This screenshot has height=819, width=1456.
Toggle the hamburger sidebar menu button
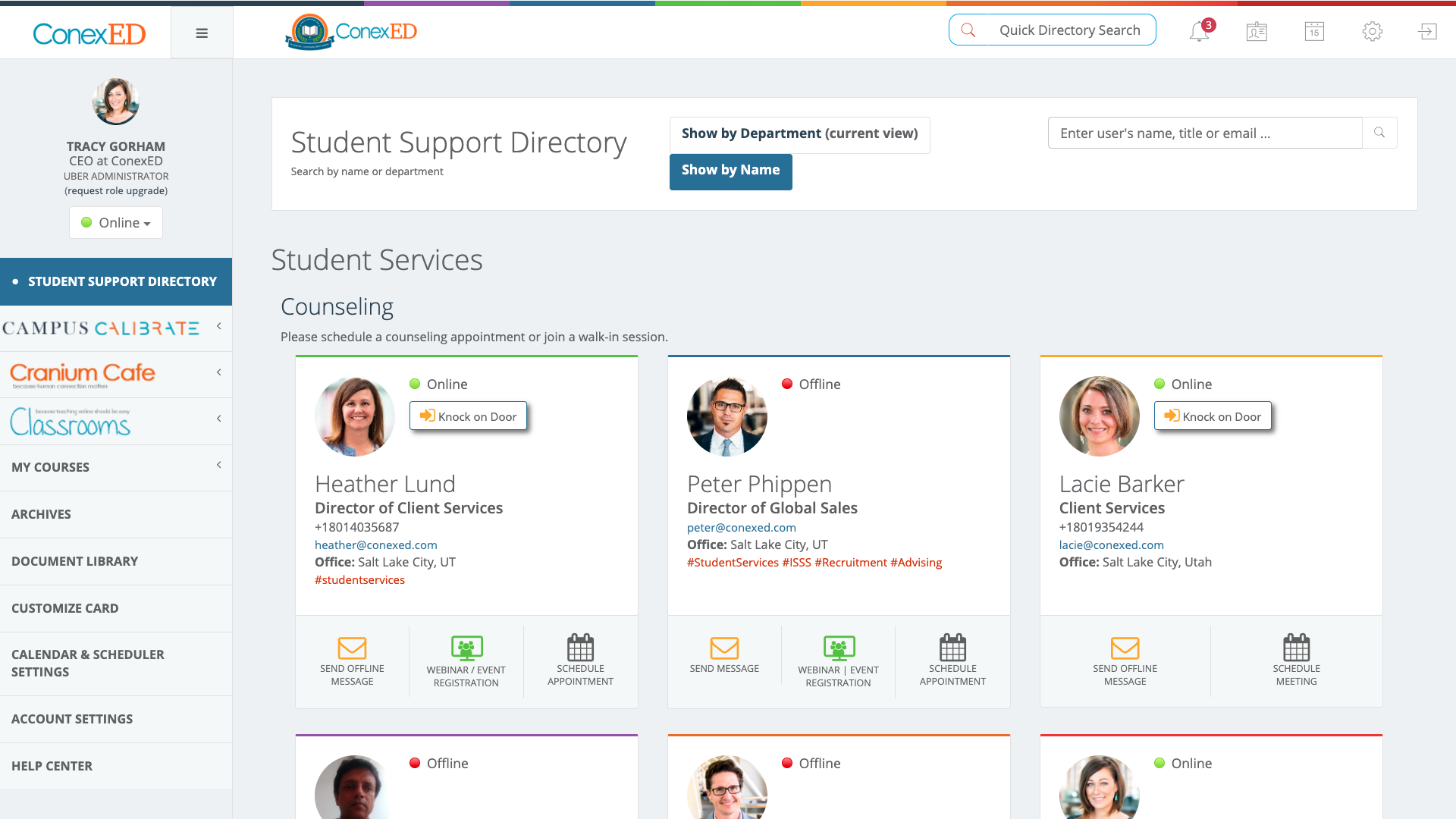[x=202, y=33]
